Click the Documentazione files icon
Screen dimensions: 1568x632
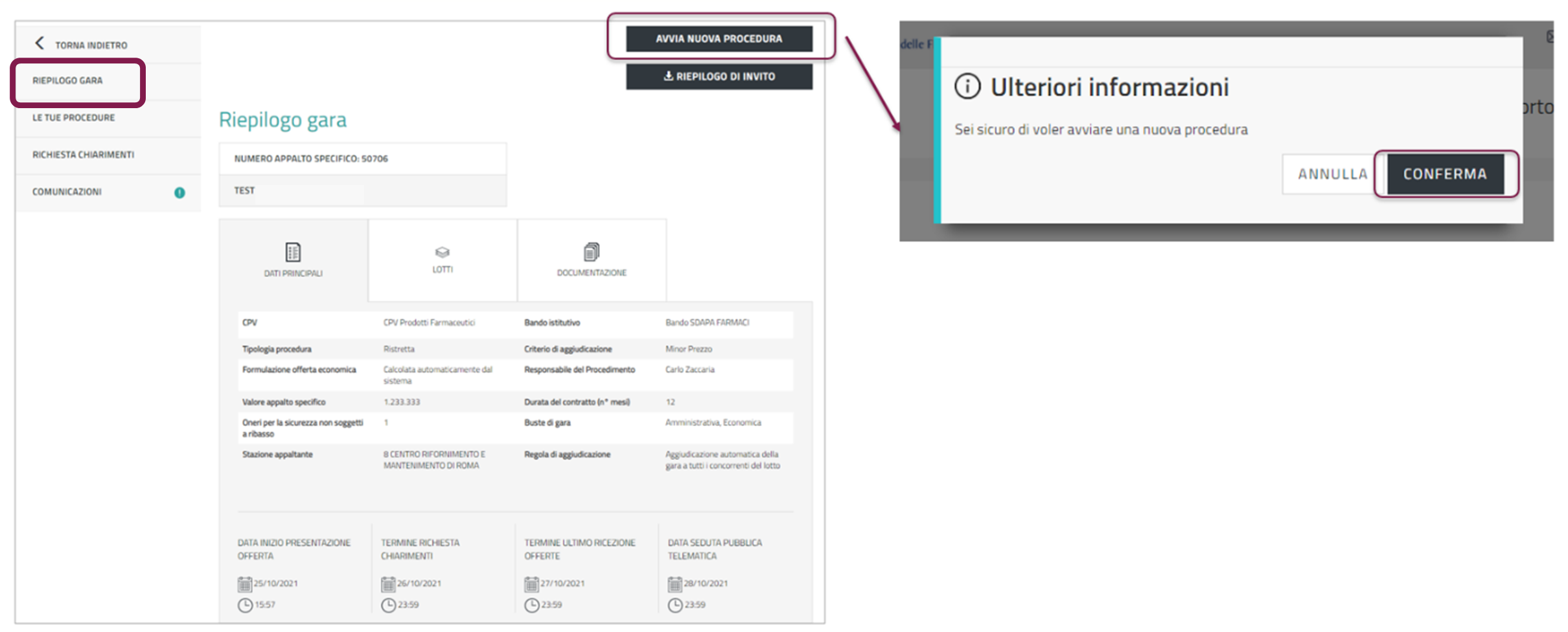pos(592,251)
